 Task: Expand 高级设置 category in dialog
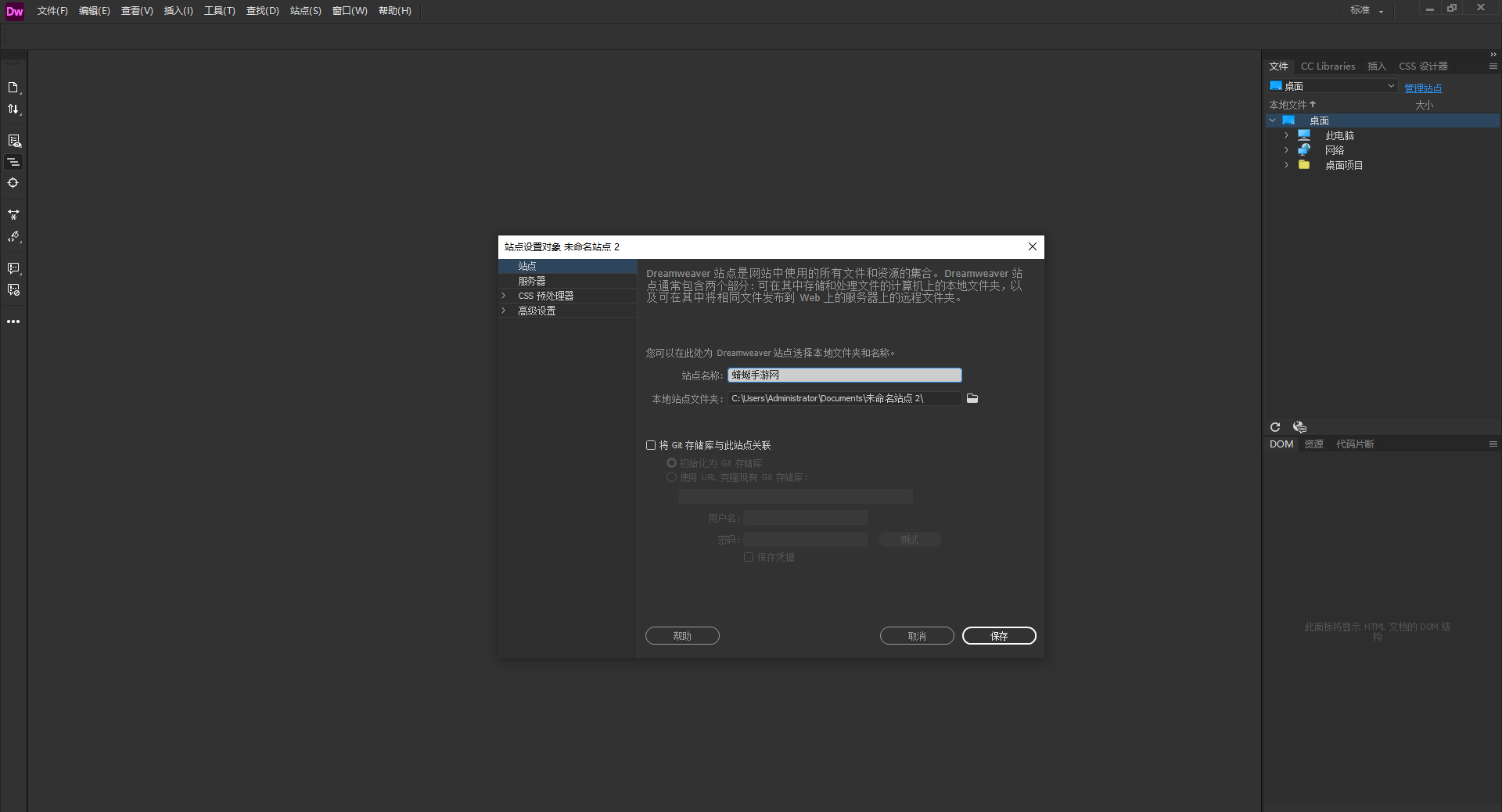tap(504, 311)
